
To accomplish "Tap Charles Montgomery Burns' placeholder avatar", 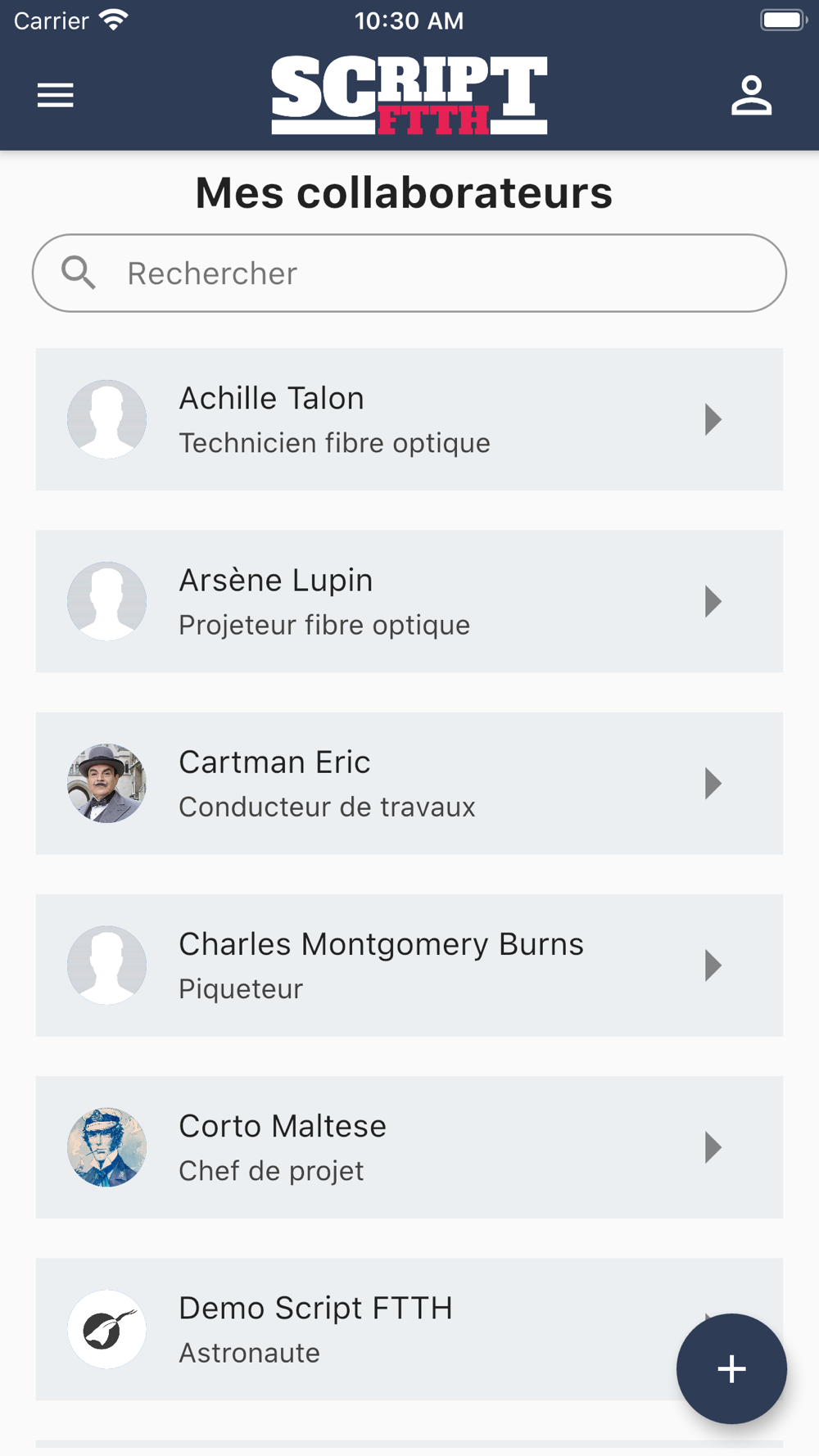I will (x=106, y=965).
